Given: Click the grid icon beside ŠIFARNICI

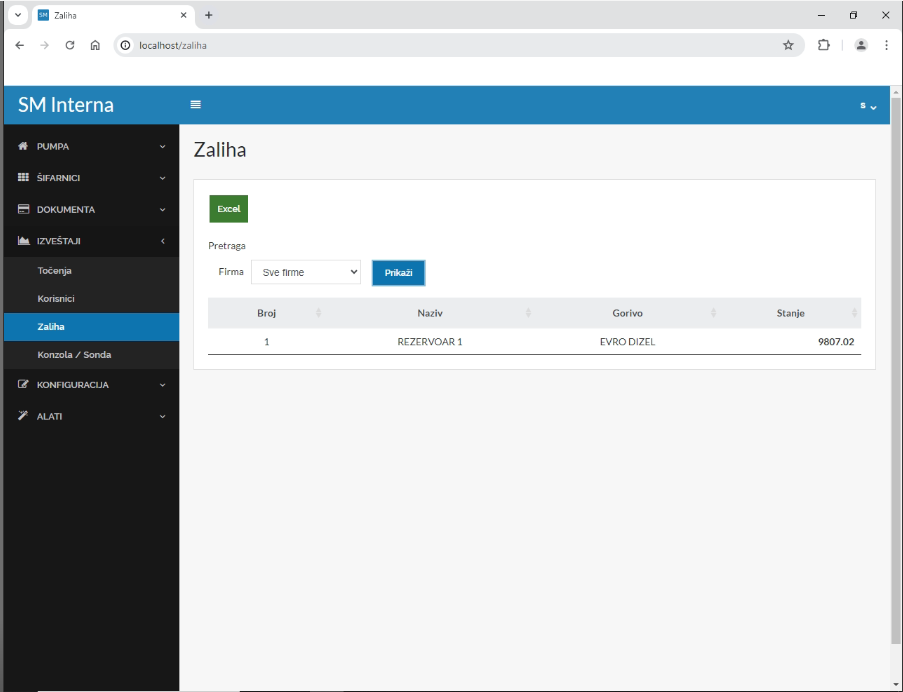Looking at the screenshot, I should click(x=24, y=178).
